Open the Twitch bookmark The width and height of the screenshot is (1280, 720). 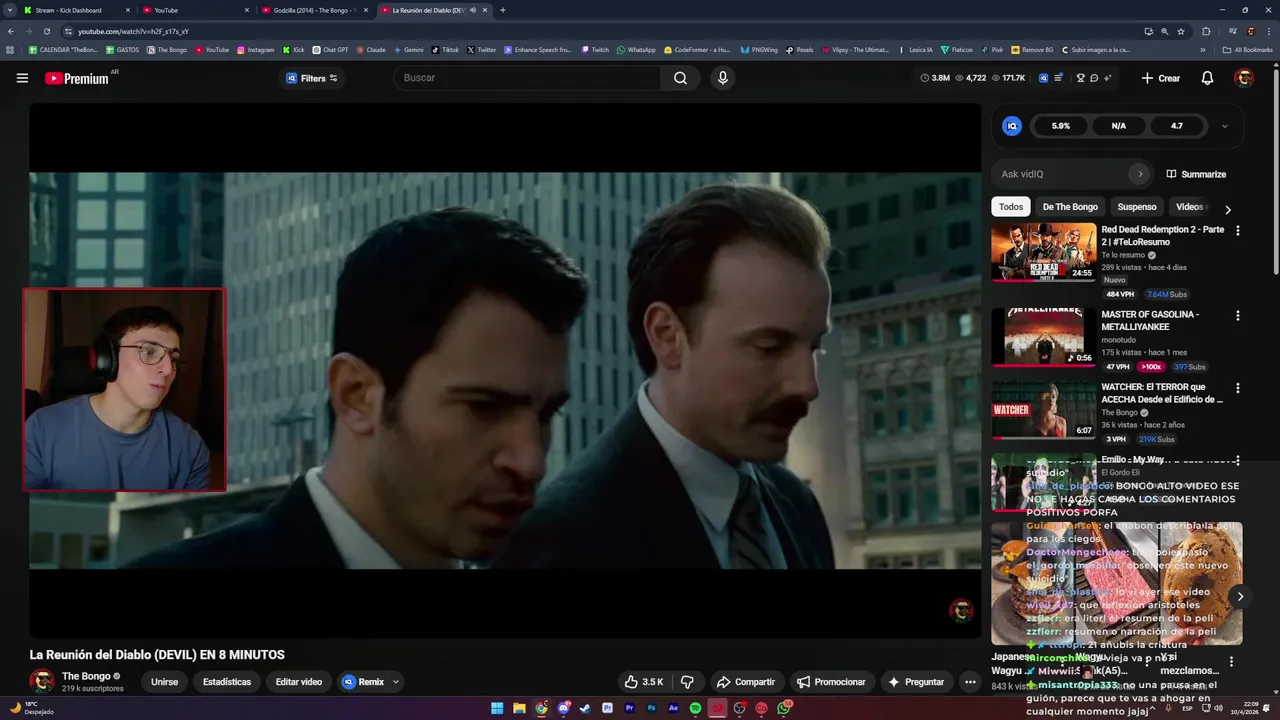click(x=594, y=49)
